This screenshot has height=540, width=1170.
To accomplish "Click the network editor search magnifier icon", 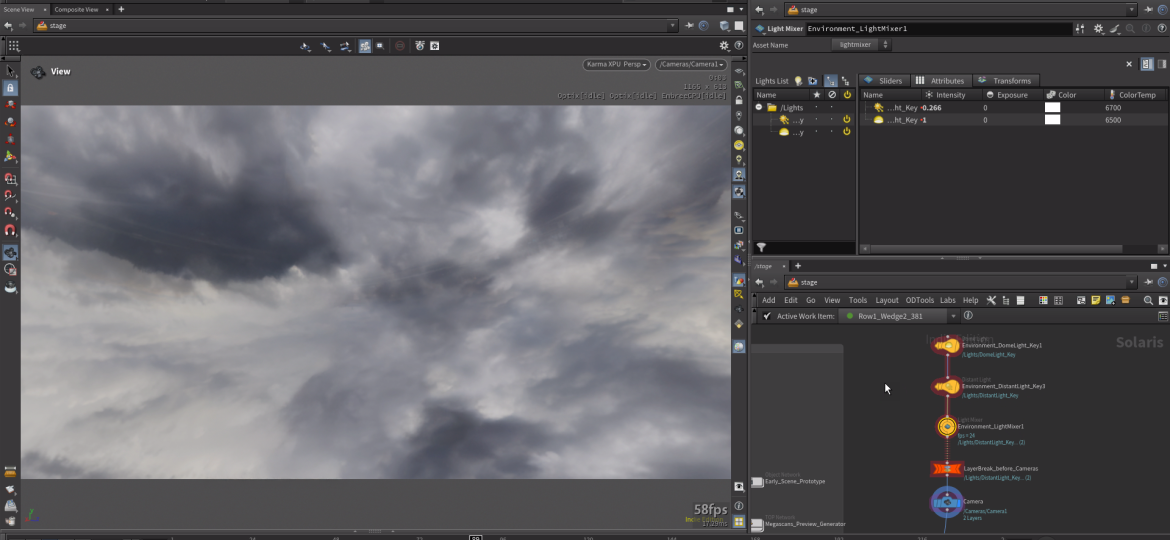I will tap(1149, 300).
